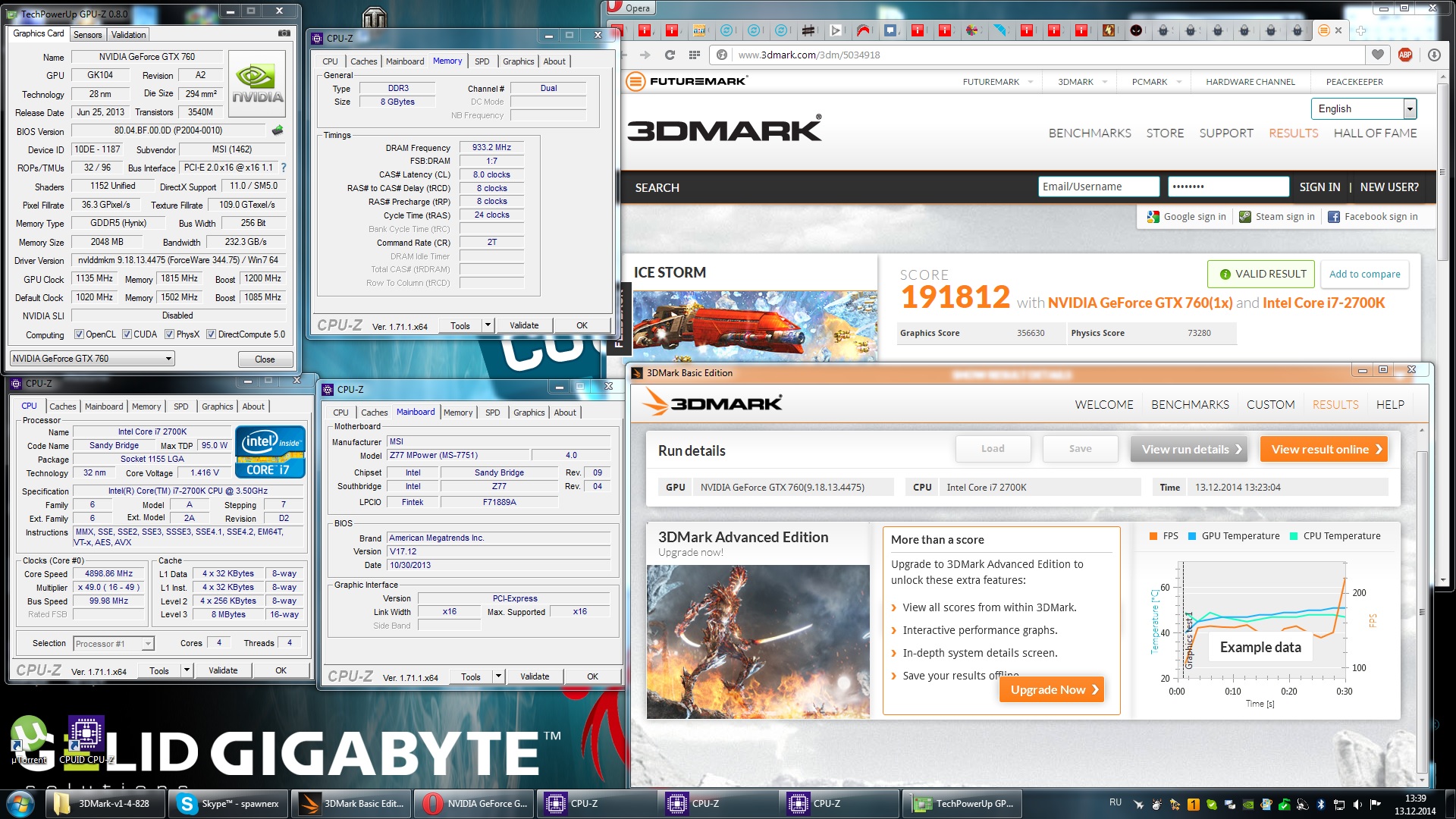Click the site info badge before the URL

722,55
